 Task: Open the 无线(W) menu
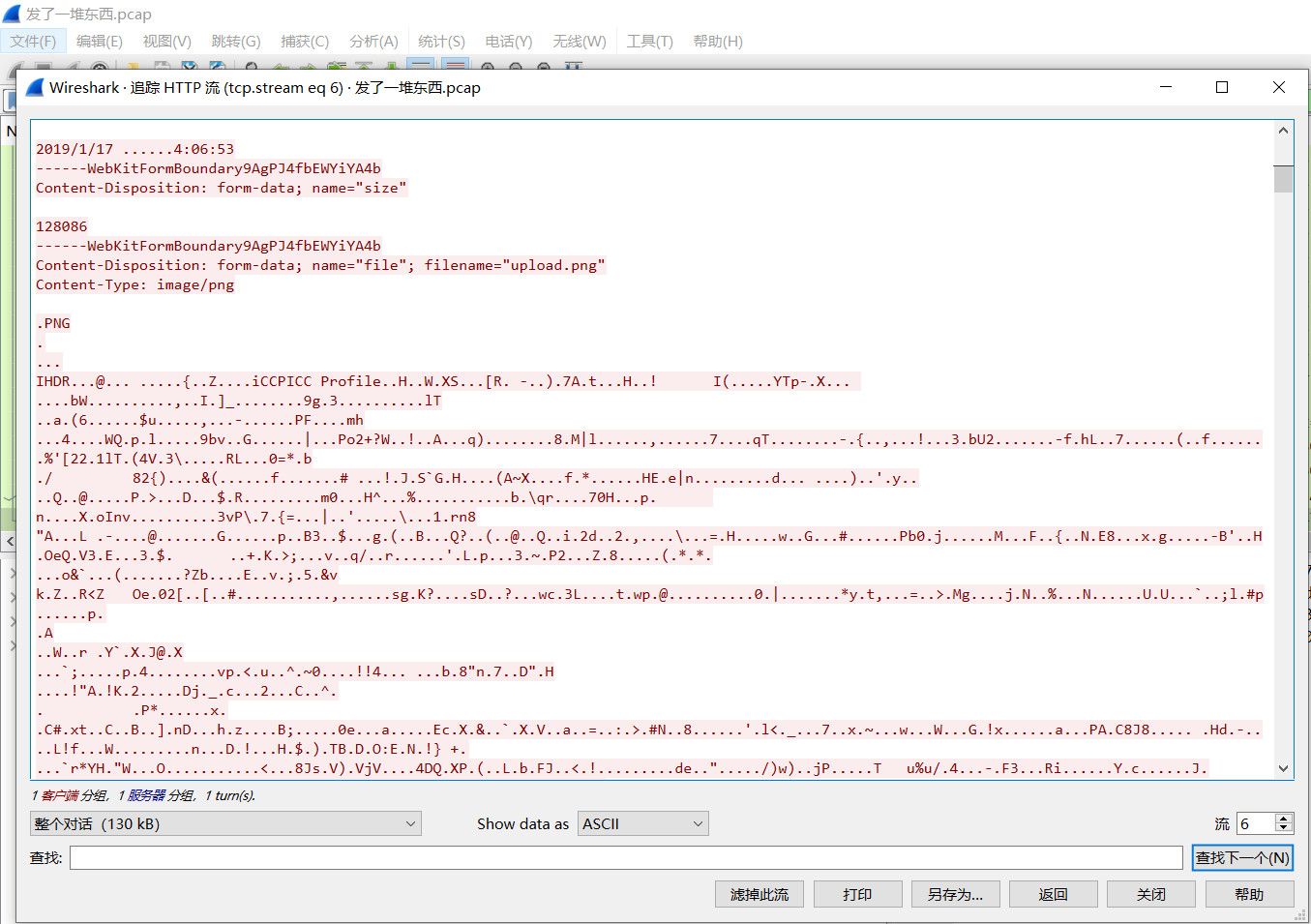pos(580,41)
